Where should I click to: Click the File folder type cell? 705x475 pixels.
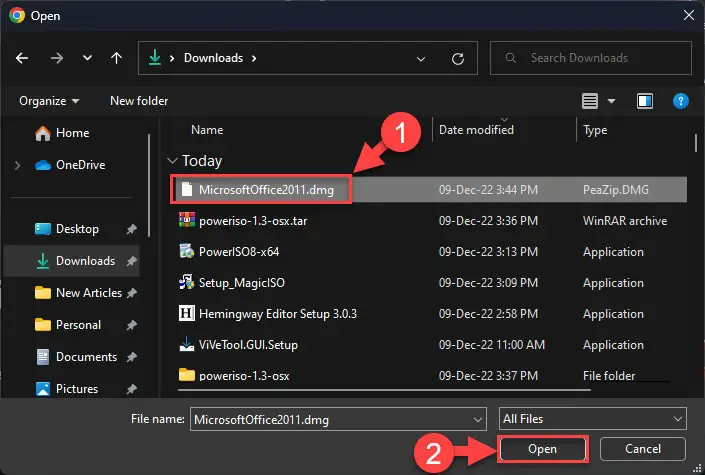(x=609, y=376)
